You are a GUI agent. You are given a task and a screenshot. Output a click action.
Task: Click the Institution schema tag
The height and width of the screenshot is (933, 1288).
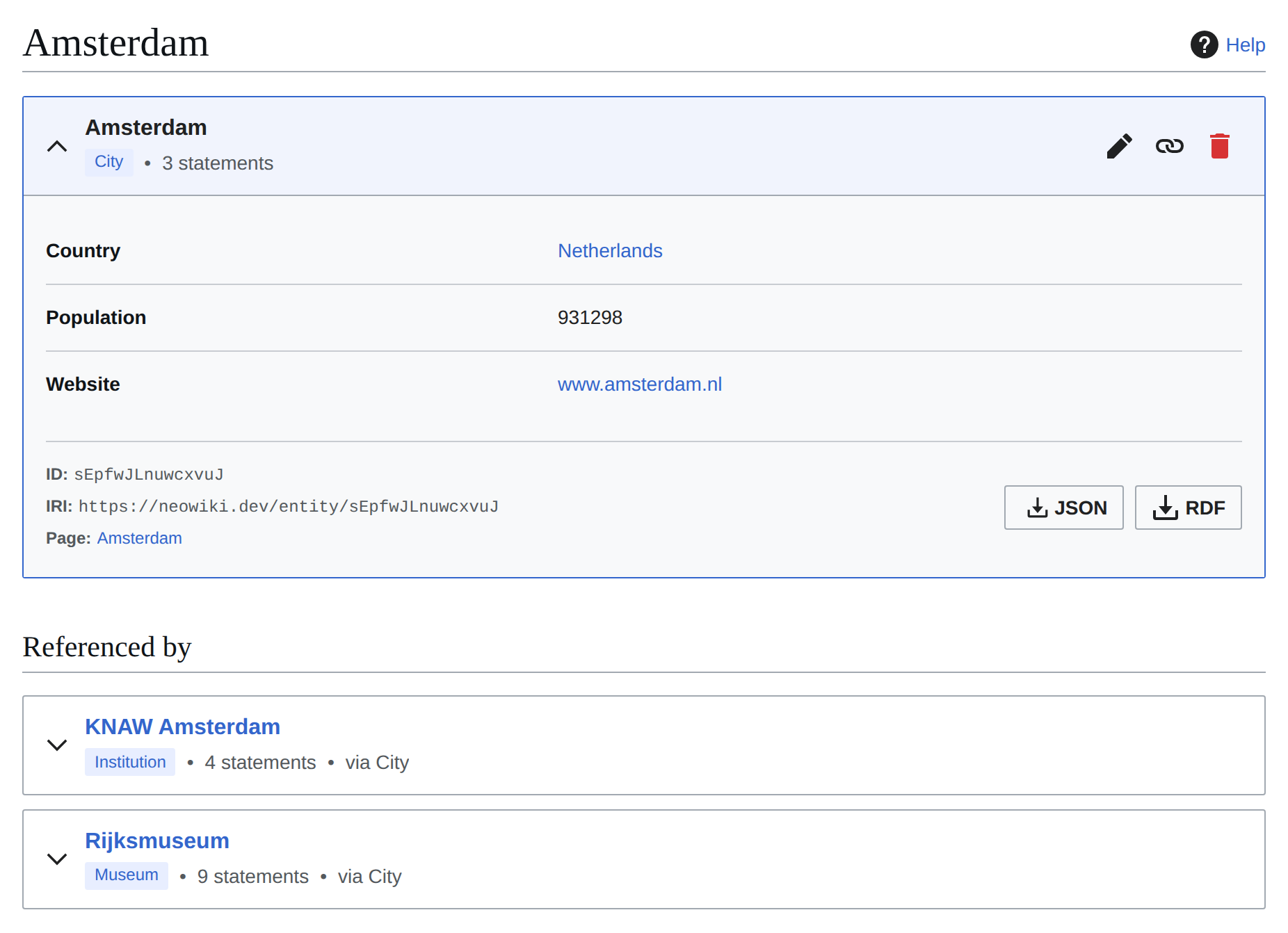130,762
